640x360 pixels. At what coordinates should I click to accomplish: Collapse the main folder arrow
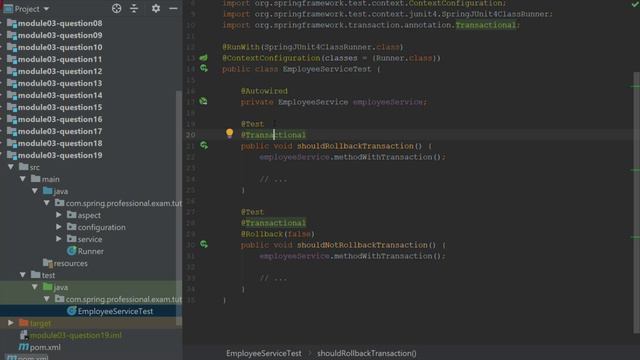[23, 179]
